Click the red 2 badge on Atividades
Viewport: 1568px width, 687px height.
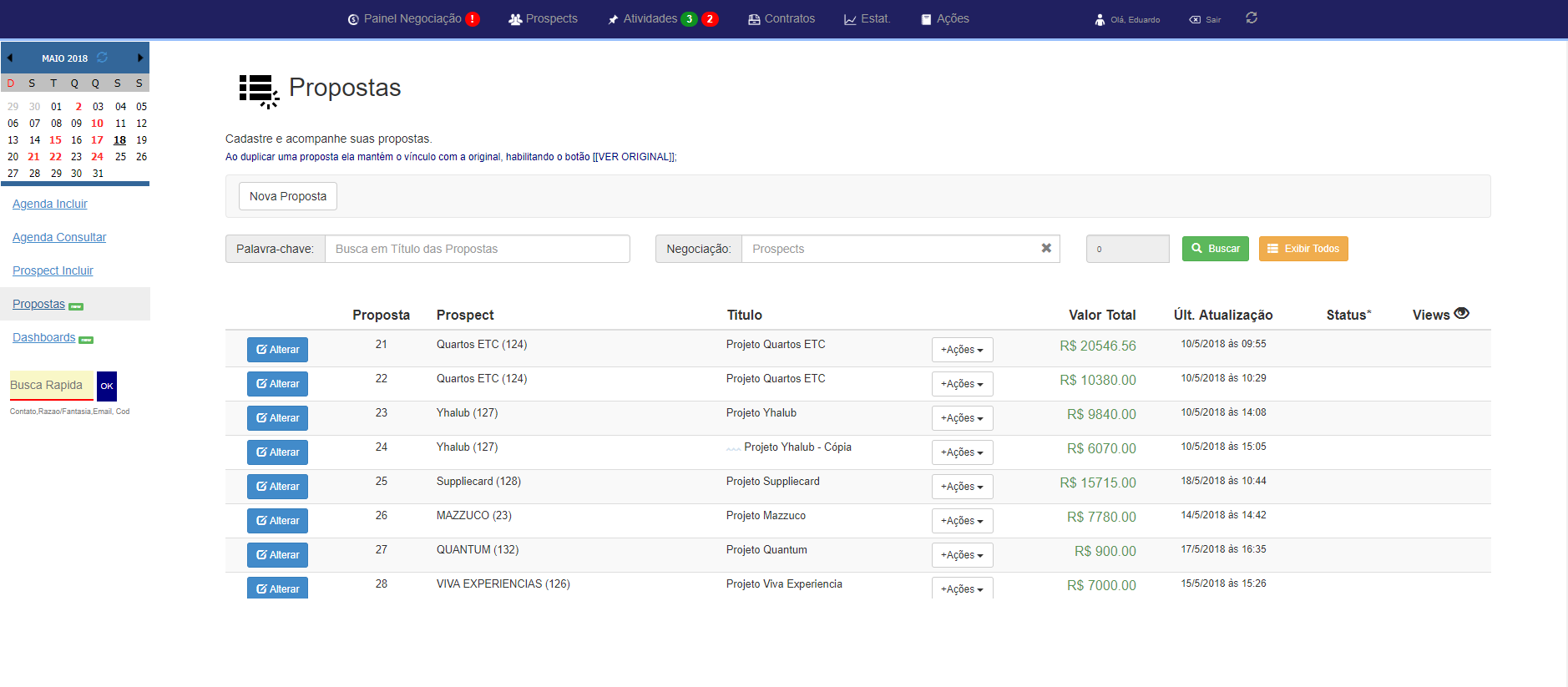point(710,18)
